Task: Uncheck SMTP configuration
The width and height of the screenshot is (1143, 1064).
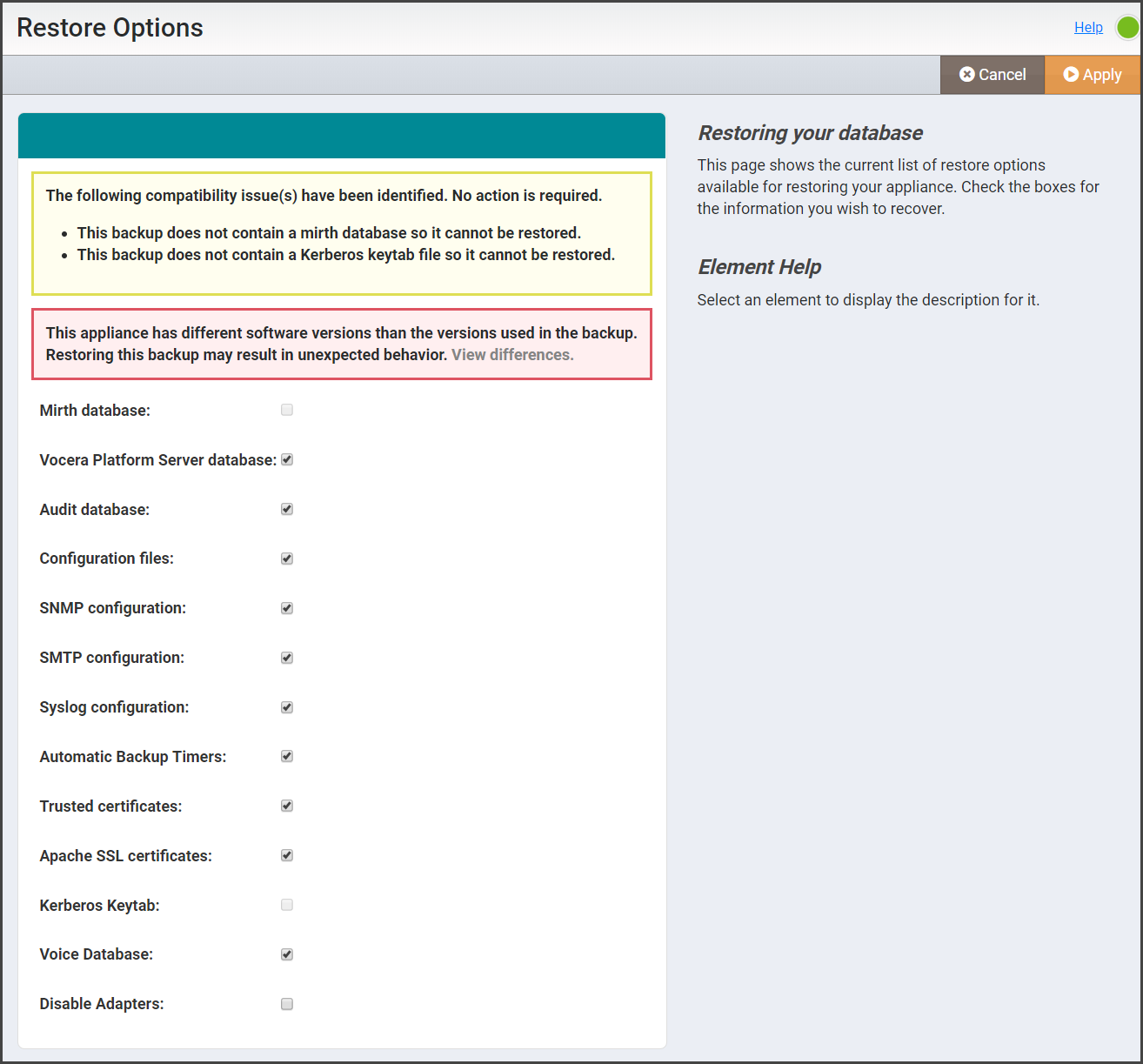Action: [286, 658]
